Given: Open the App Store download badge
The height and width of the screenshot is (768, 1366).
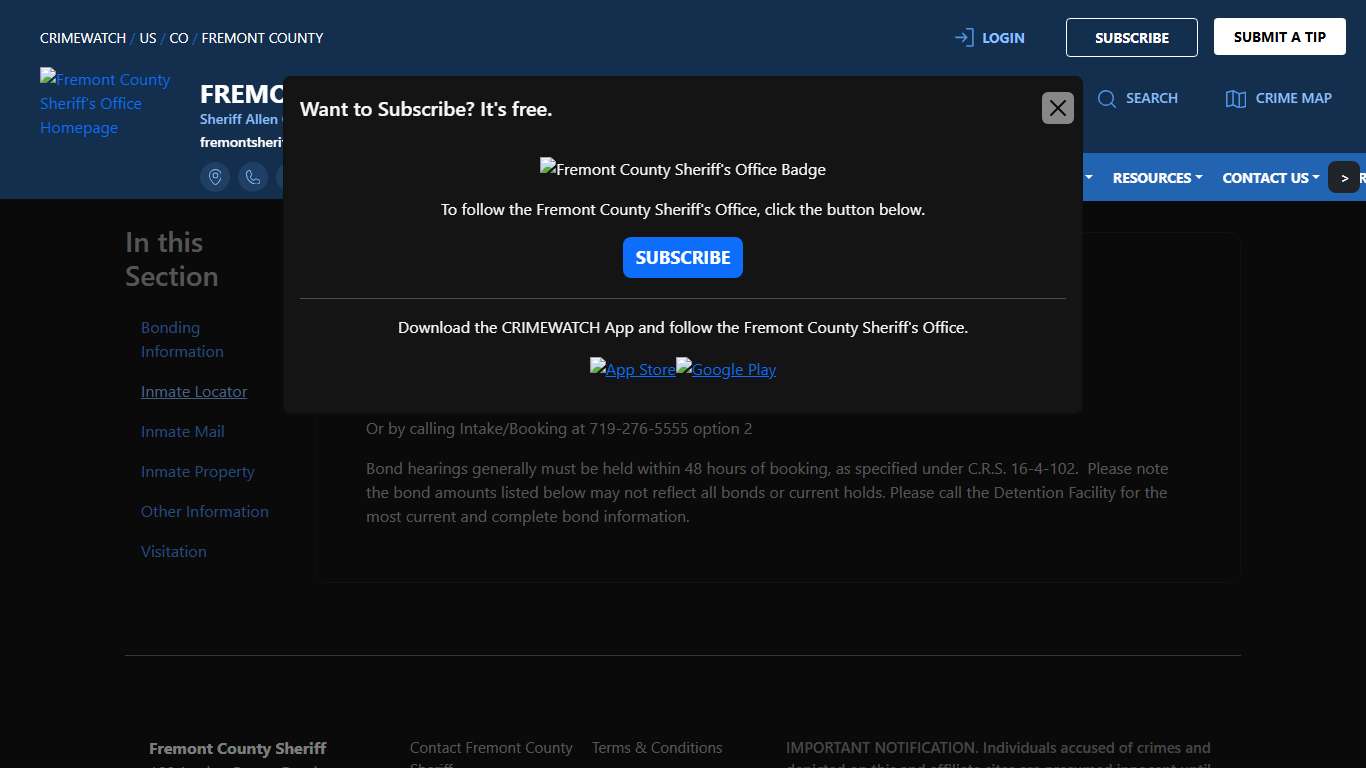Looking at the screenshot, I should point(632,369).
